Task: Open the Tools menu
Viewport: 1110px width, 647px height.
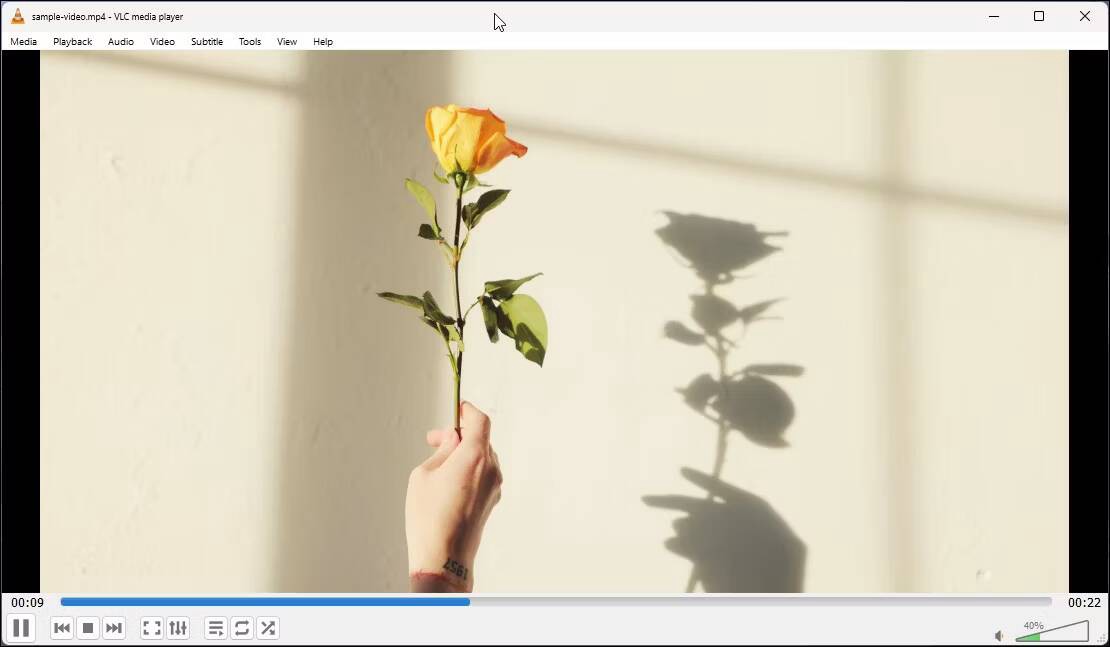Action: pyautogui.click(x=250, y=42)
